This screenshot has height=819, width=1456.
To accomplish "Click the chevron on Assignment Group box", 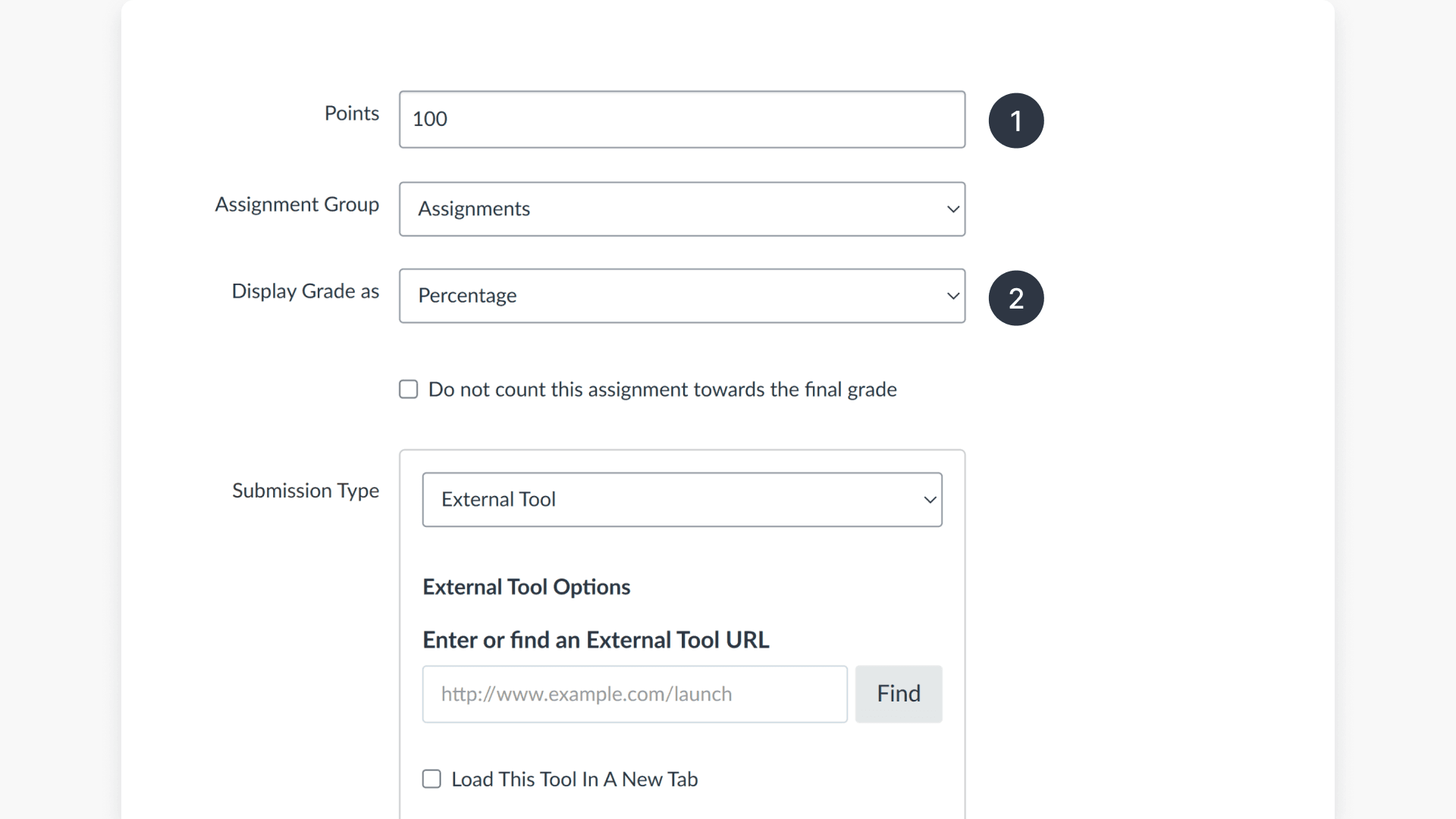I will tap(952, 209).
